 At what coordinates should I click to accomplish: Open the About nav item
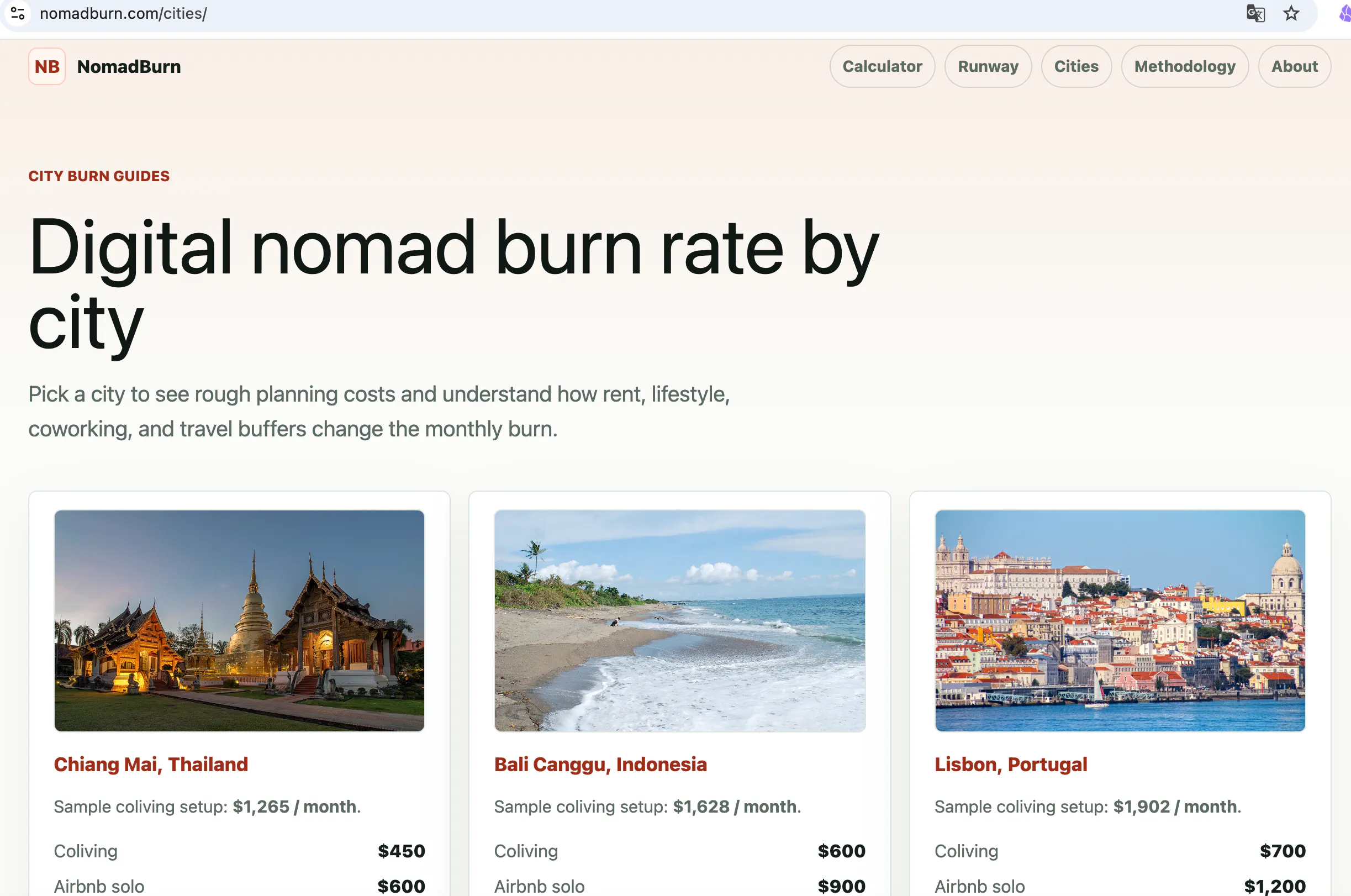(x=1295, y=66)
